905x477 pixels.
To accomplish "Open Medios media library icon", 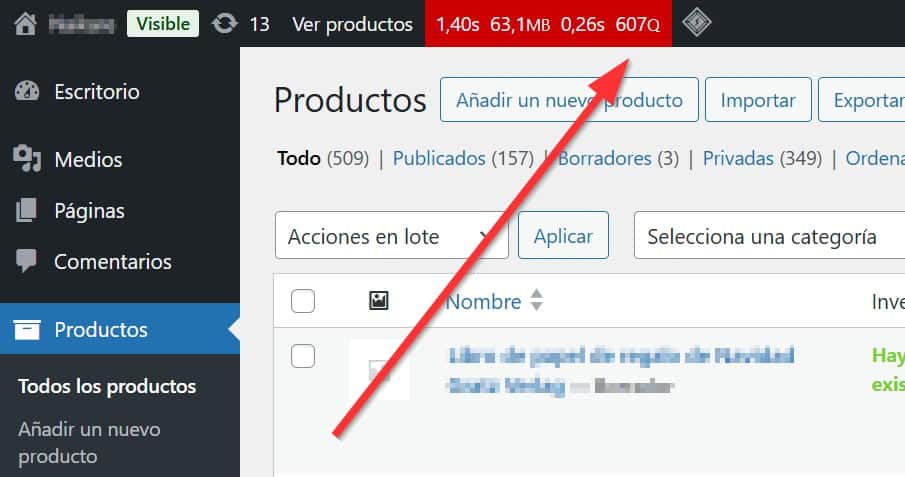I will point(27,159).
